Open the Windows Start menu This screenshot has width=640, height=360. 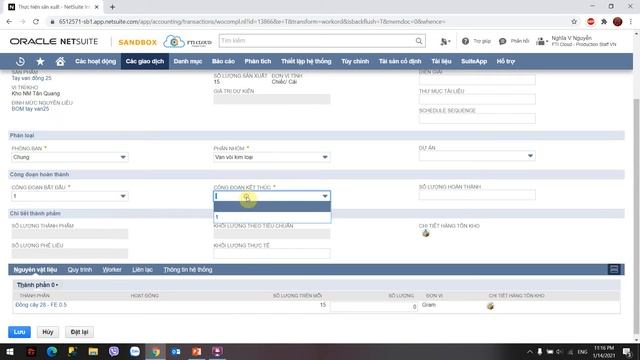click(10, 351)
